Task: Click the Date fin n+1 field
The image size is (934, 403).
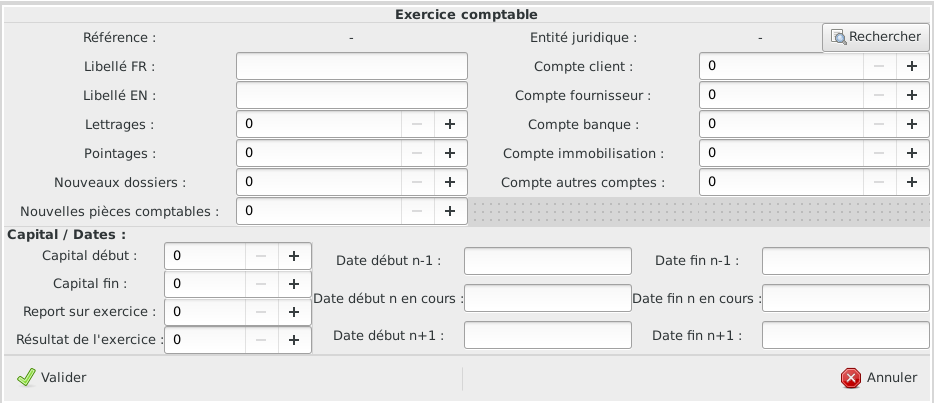Action: (846, 335)
